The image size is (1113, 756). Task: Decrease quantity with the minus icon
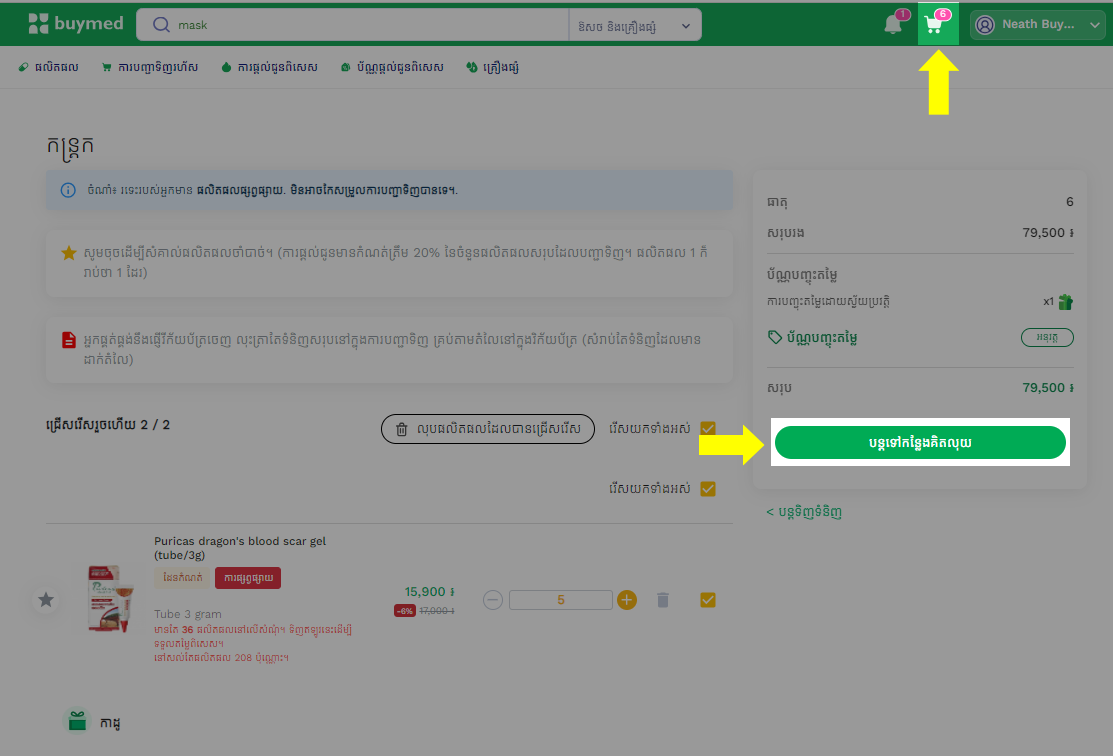coord(492,600)
